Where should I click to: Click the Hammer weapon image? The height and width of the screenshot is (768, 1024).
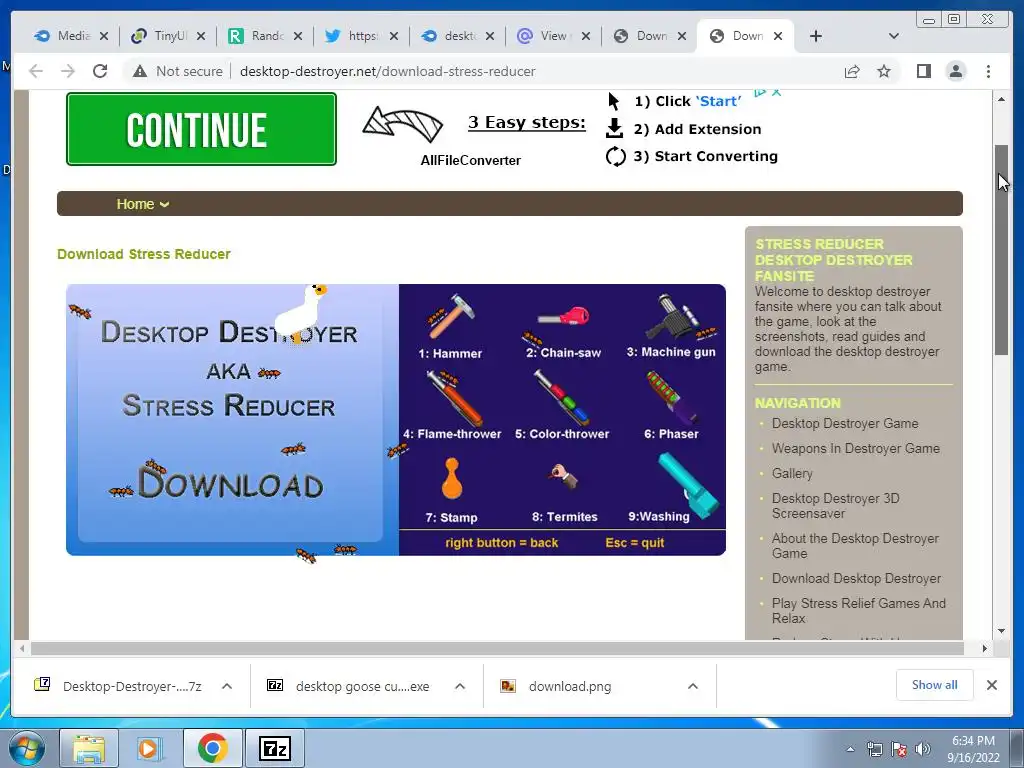point(453,315)
